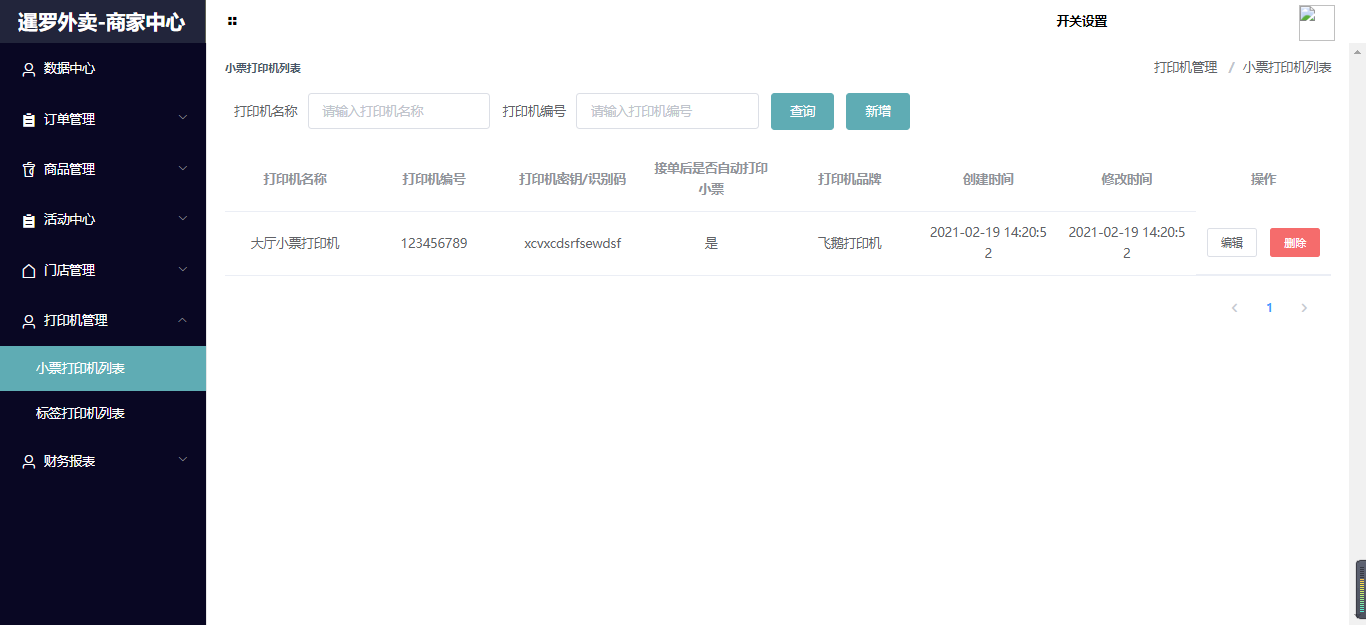This screenshot has height=625, width=1366.
Task: Expand the 财务报表 chevron
Action: (x=183, y=460)
